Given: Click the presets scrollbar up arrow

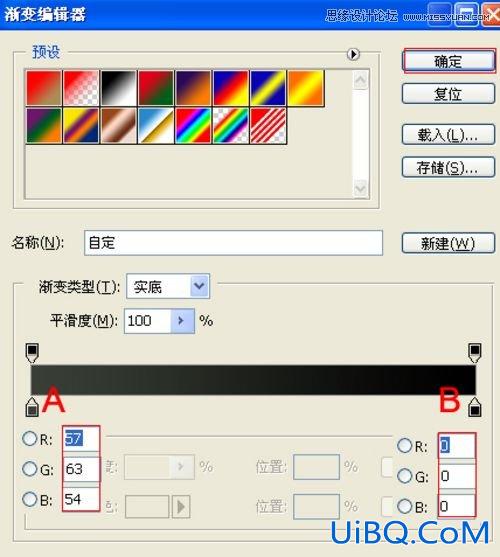Looking at the screenshot, I should point(360,80).
